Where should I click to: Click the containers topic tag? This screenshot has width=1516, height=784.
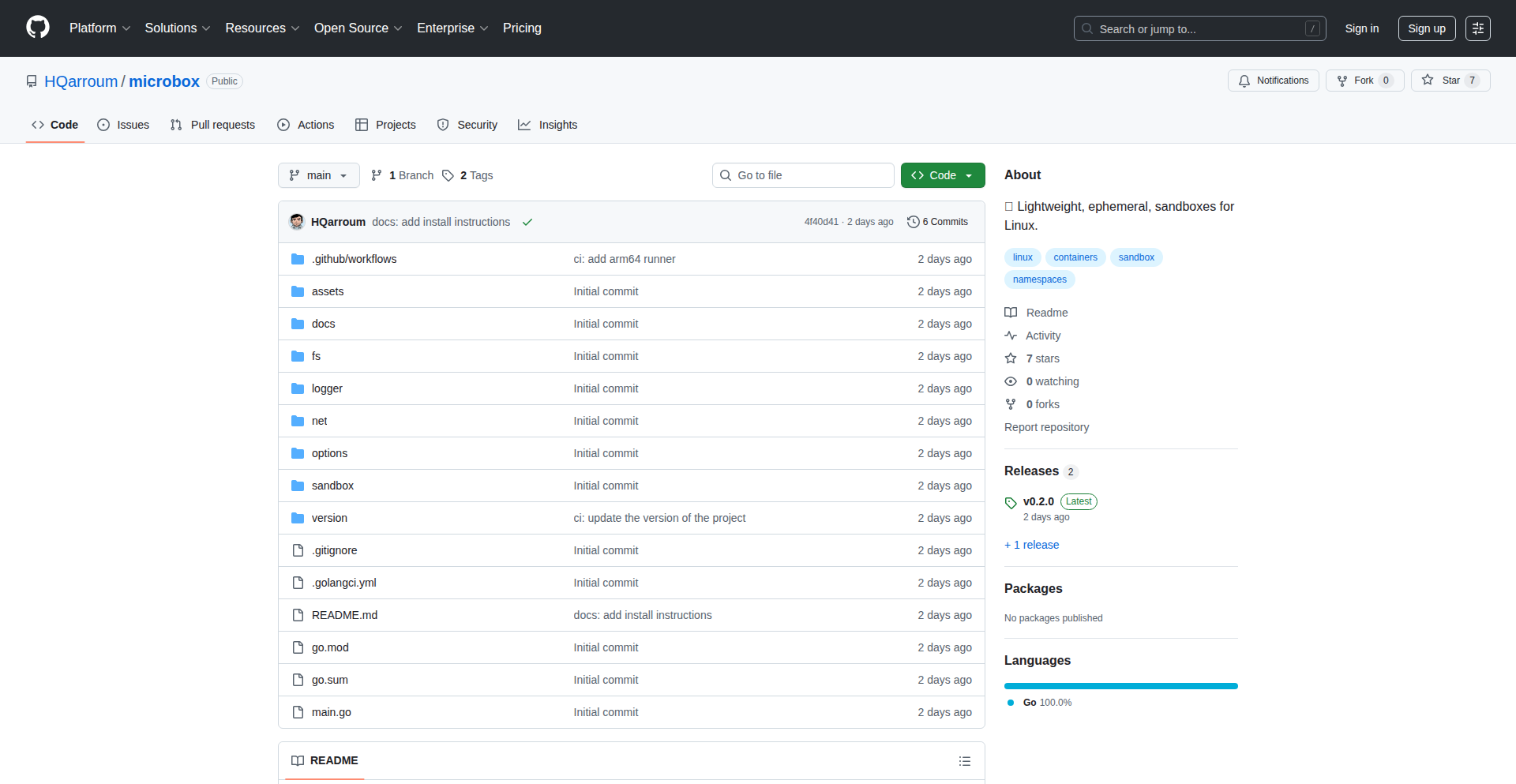(x=1075, y=257)
